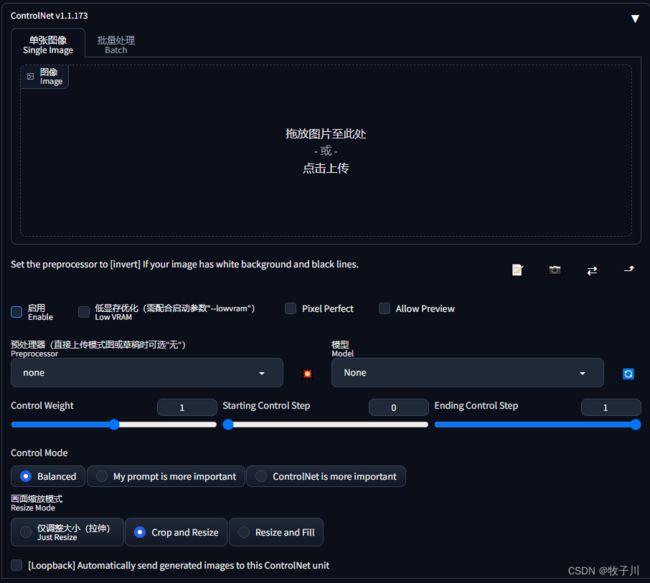Switch to the Batch tab

point(116,45)
